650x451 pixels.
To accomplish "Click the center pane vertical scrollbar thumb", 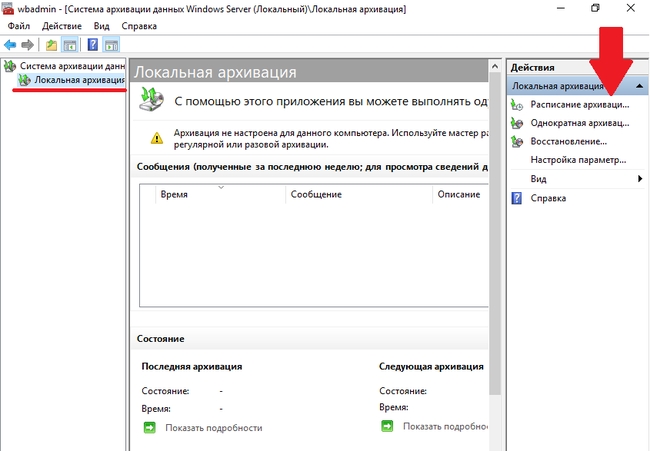I will tap(495, 234).
